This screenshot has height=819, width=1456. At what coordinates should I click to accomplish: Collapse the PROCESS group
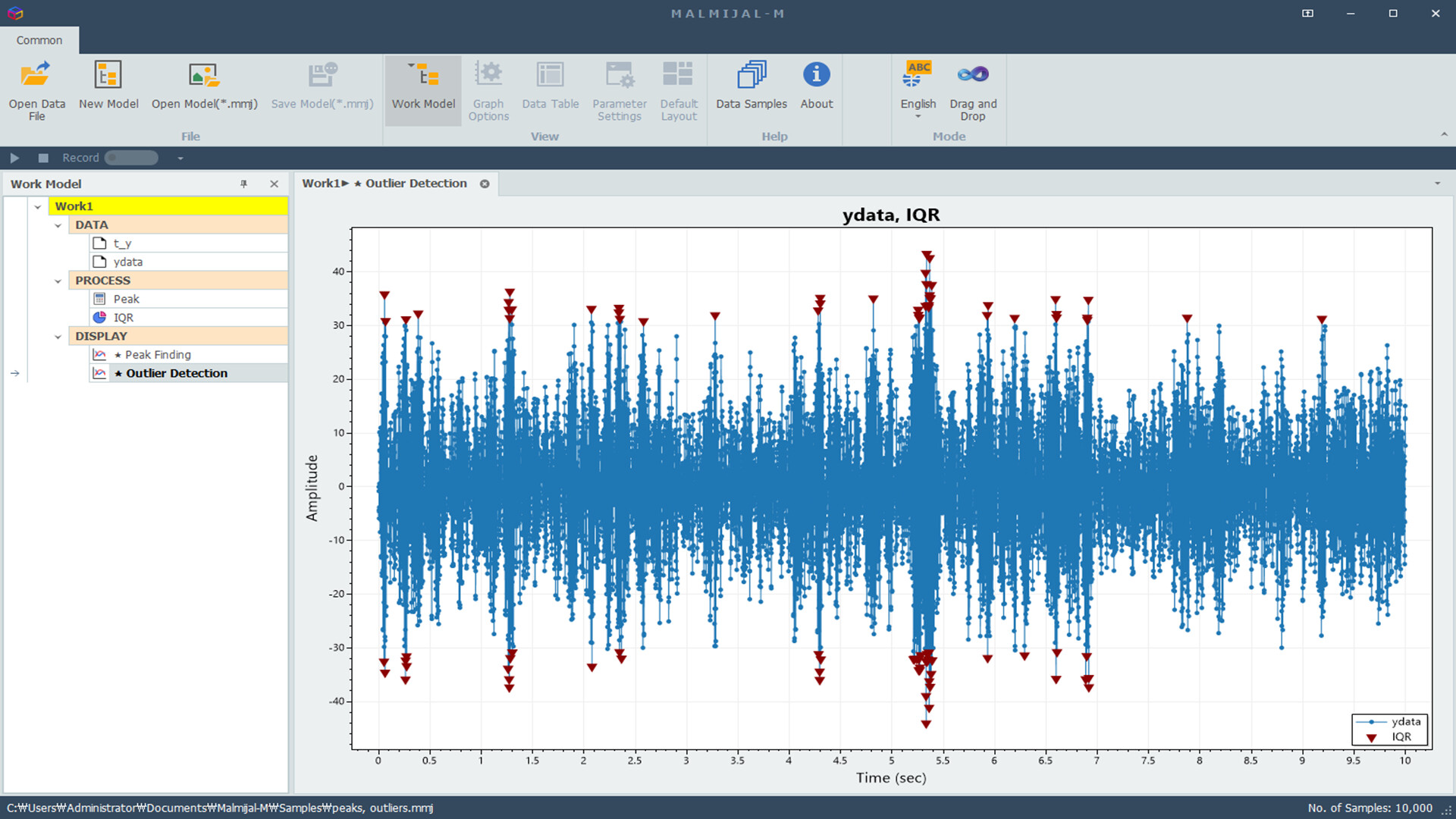coord(58,281)
